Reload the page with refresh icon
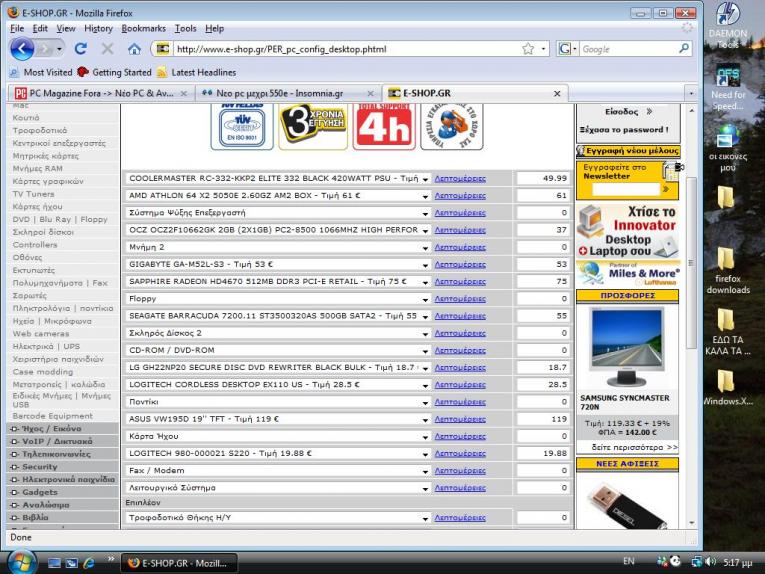765x574 pixels. (81, 49)
